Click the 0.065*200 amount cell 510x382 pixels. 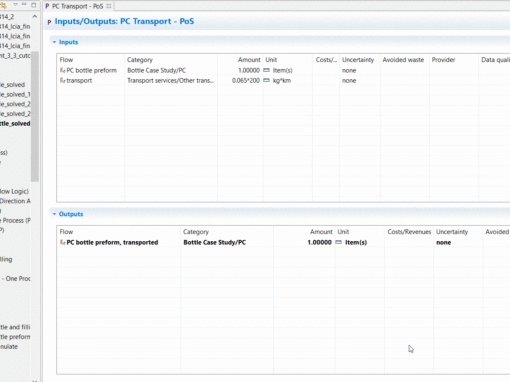pyautogui.click(x=246, y=80)
